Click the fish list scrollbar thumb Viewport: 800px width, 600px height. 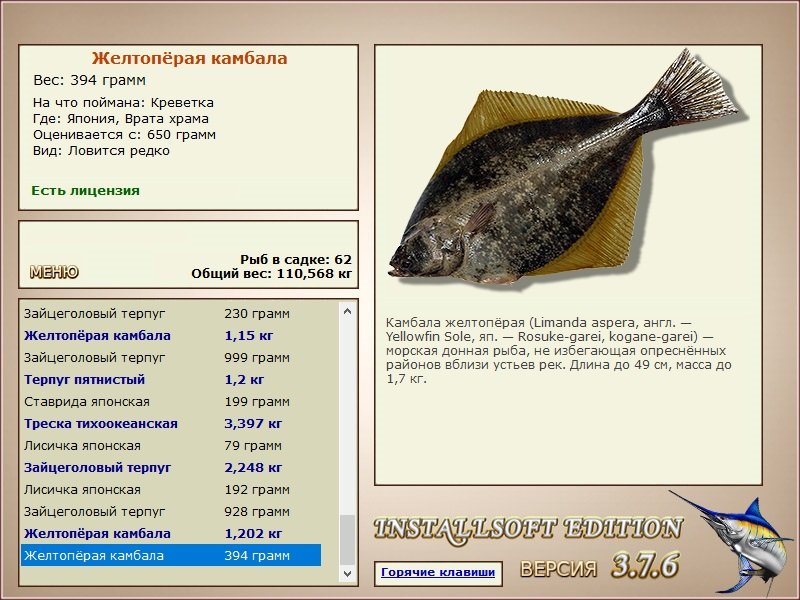(347, 540)
